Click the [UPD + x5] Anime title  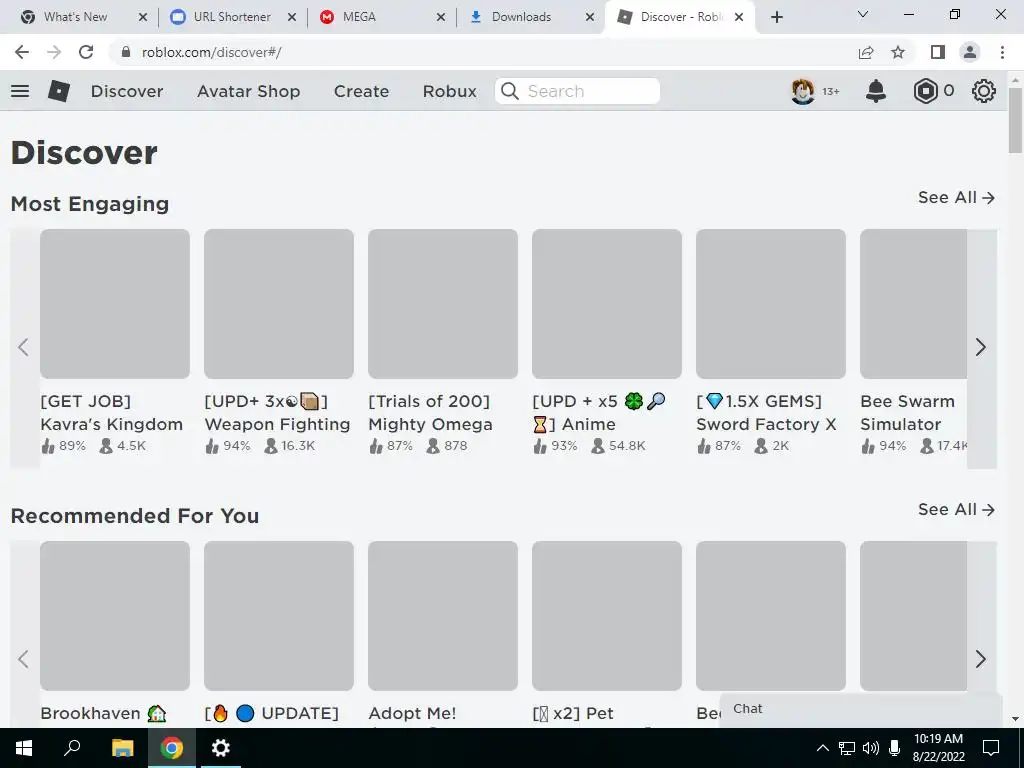[599, 413]
